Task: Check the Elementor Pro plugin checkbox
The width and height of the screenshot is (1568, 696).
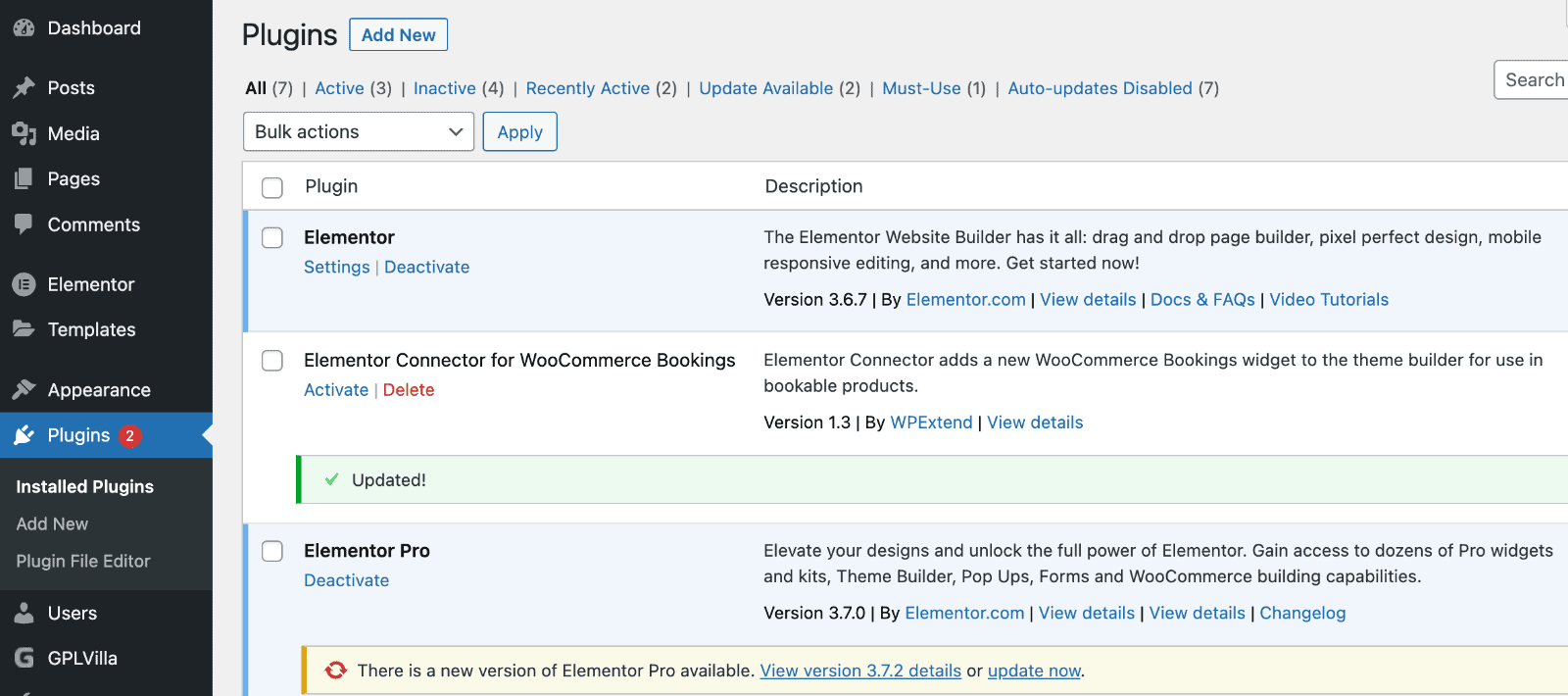Action: coord(272,551)
